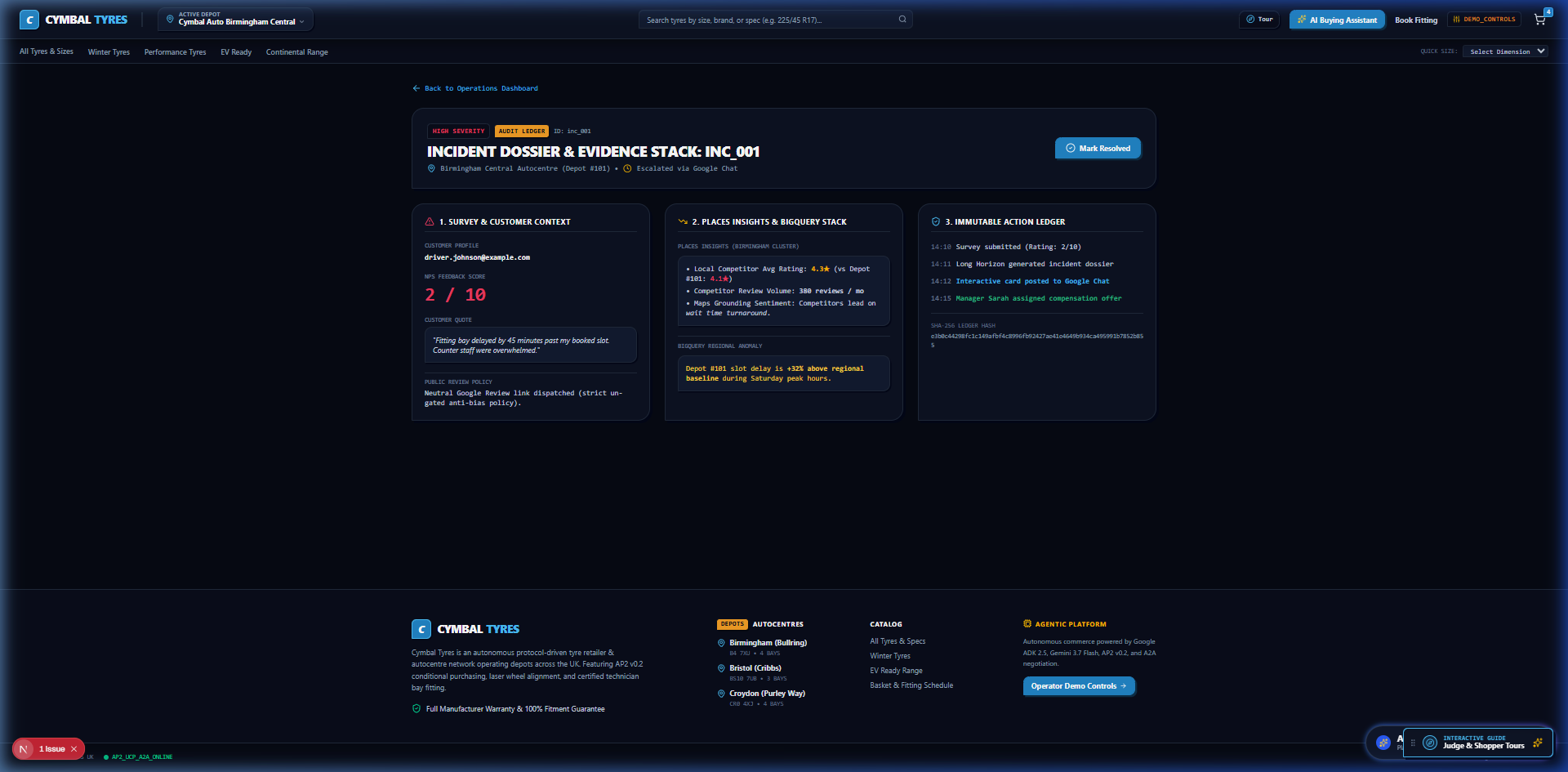Viewport: 1568px width, 772px height.
Task: Click the AUDIT LEDGER badge
Action: pos(522,131)
